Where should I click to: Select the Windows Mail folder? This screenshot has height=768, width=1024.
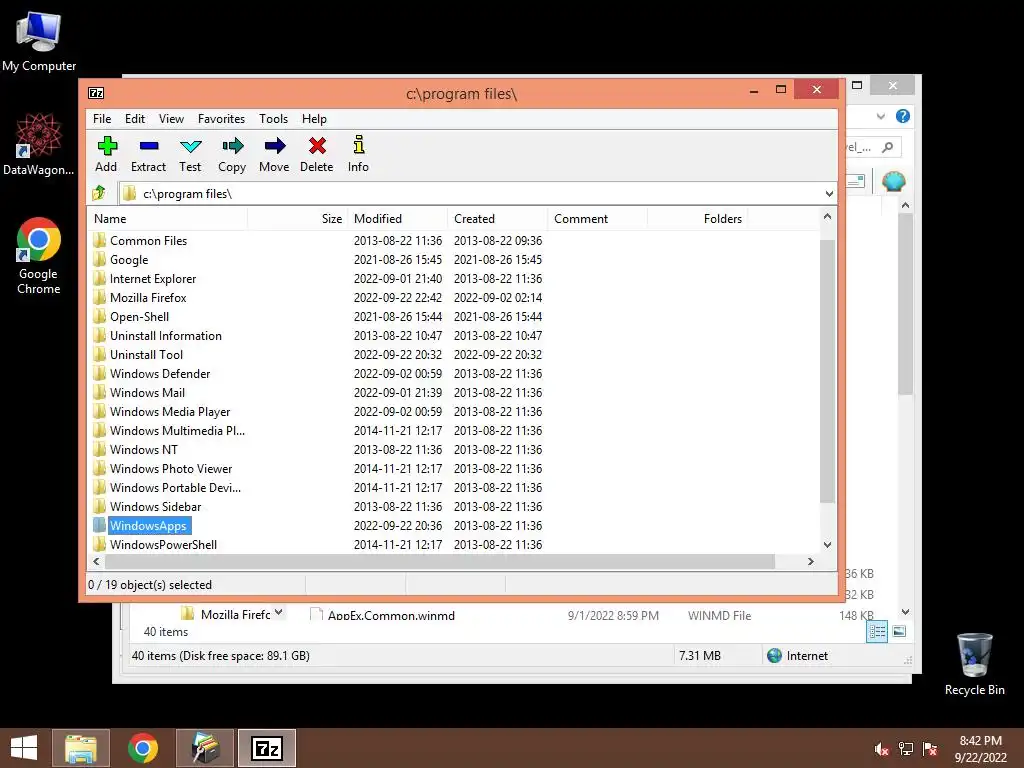click(x=147, y=392)
